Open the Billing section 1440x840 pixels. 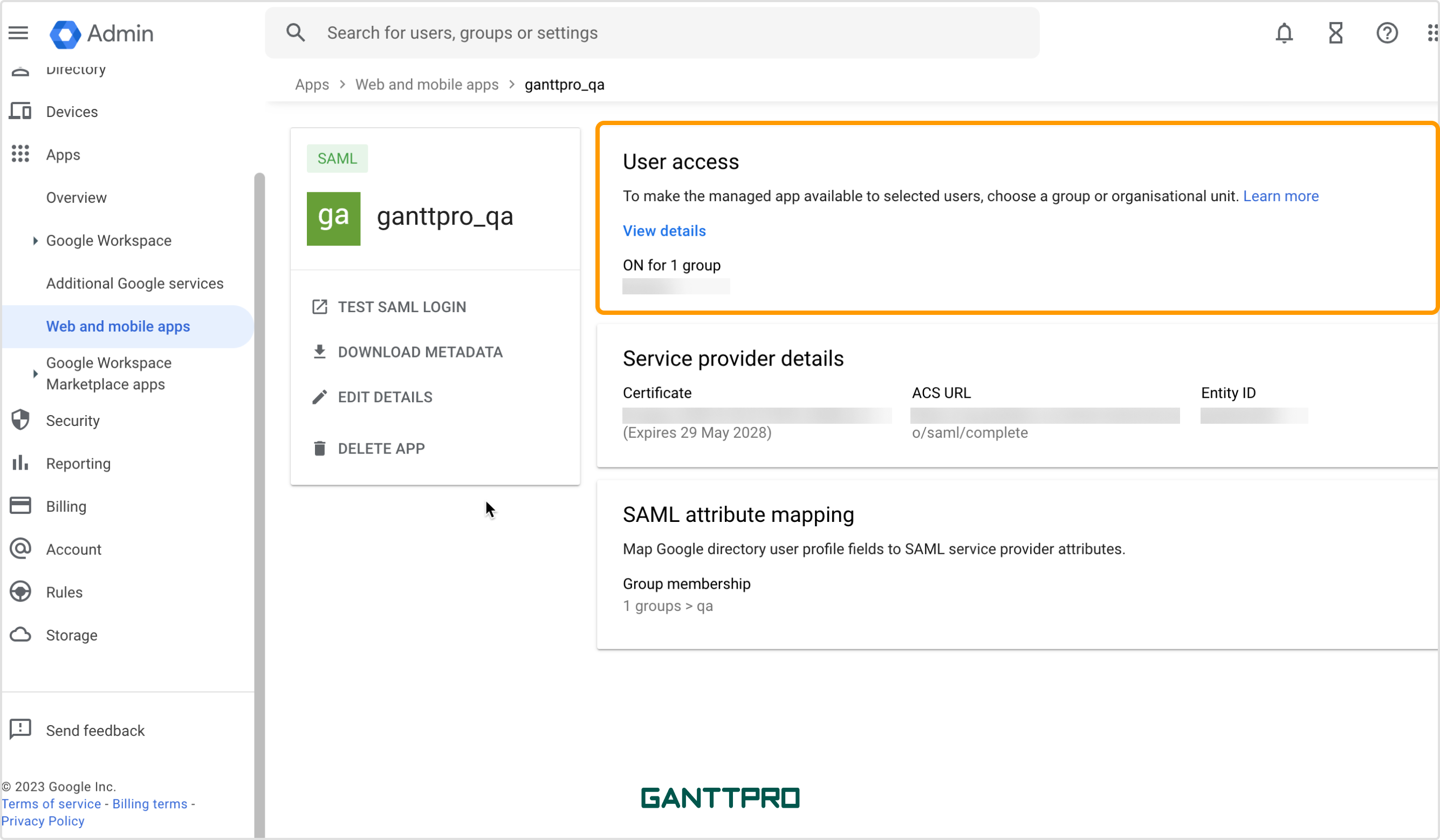pos(66,506)
